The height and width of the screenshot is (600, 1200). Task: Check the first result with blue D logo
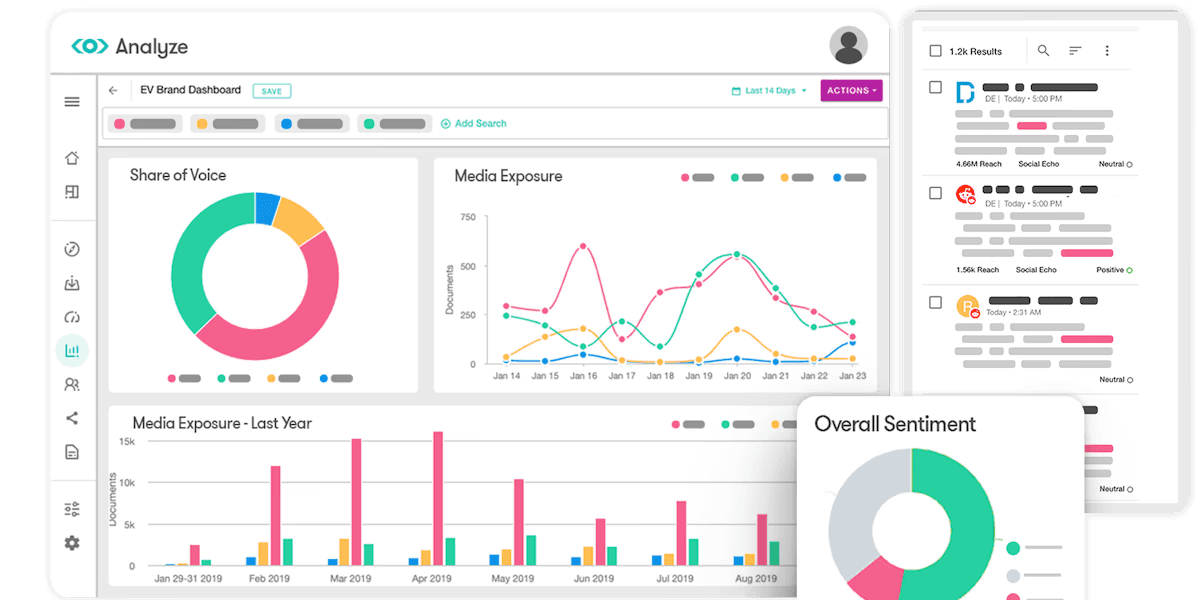(x=935, y=87)
